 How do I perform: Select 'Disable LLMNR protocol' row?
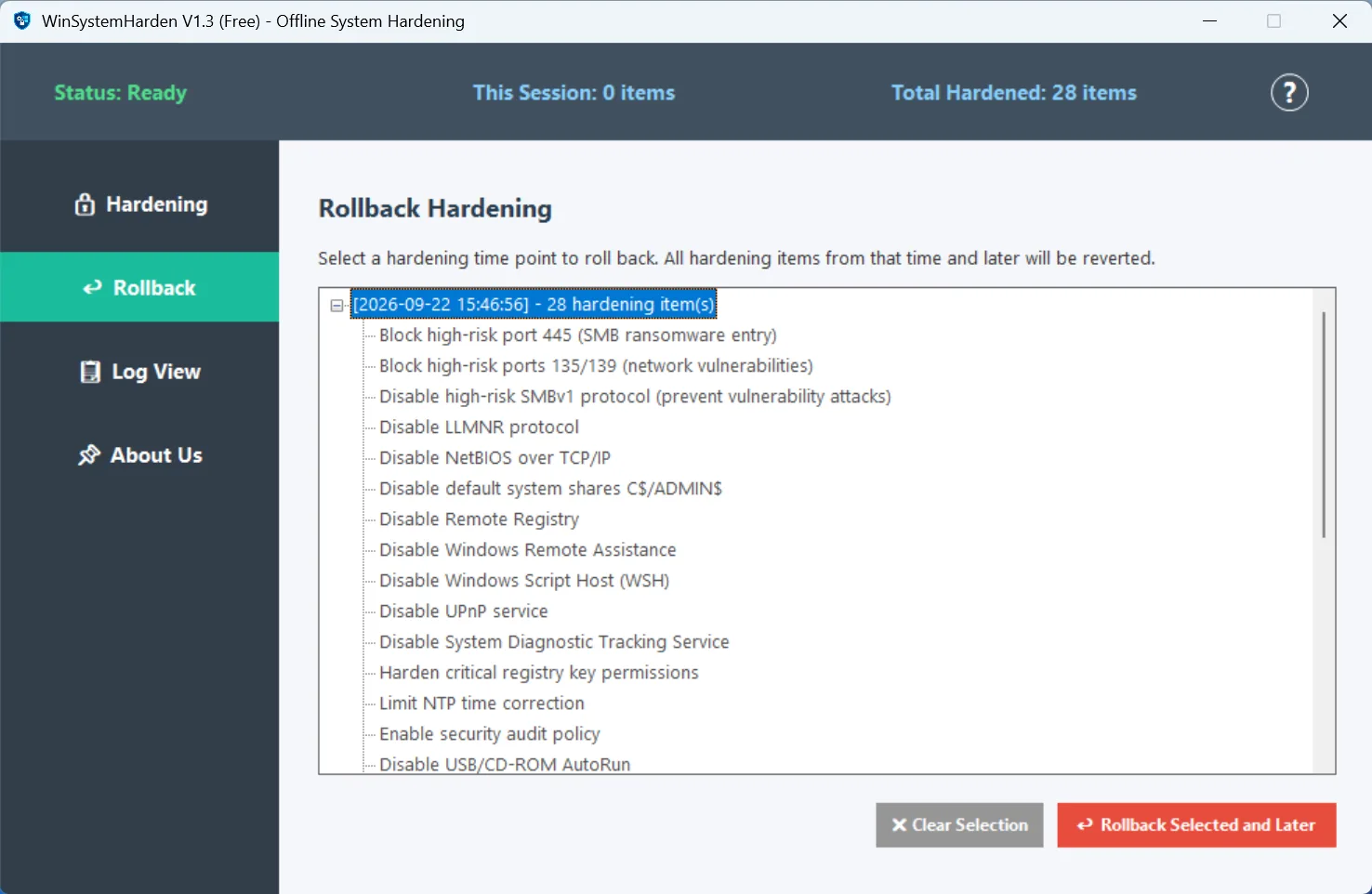click(479, 427)
